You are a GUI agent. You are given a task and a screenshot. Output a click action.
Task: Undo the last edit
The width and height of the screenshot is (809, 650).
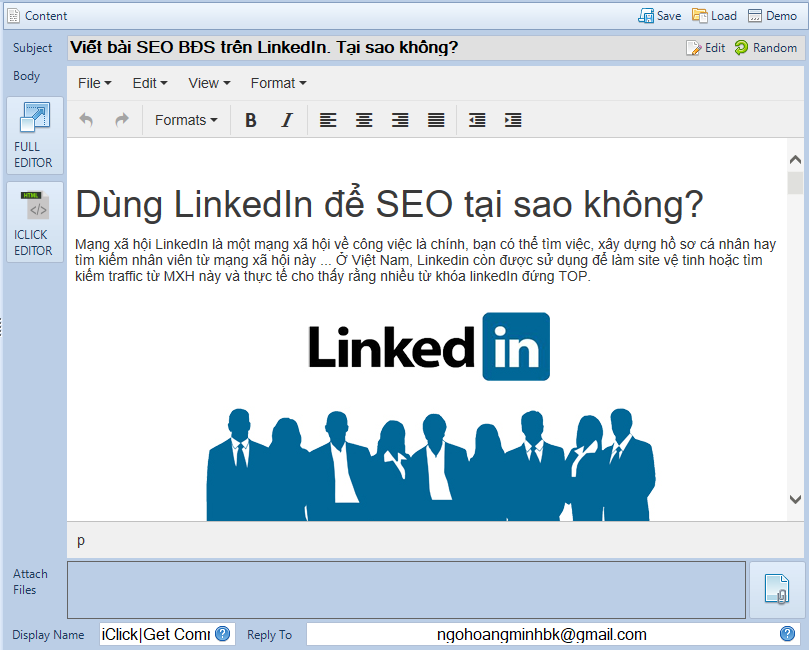(x=86, y=120)
